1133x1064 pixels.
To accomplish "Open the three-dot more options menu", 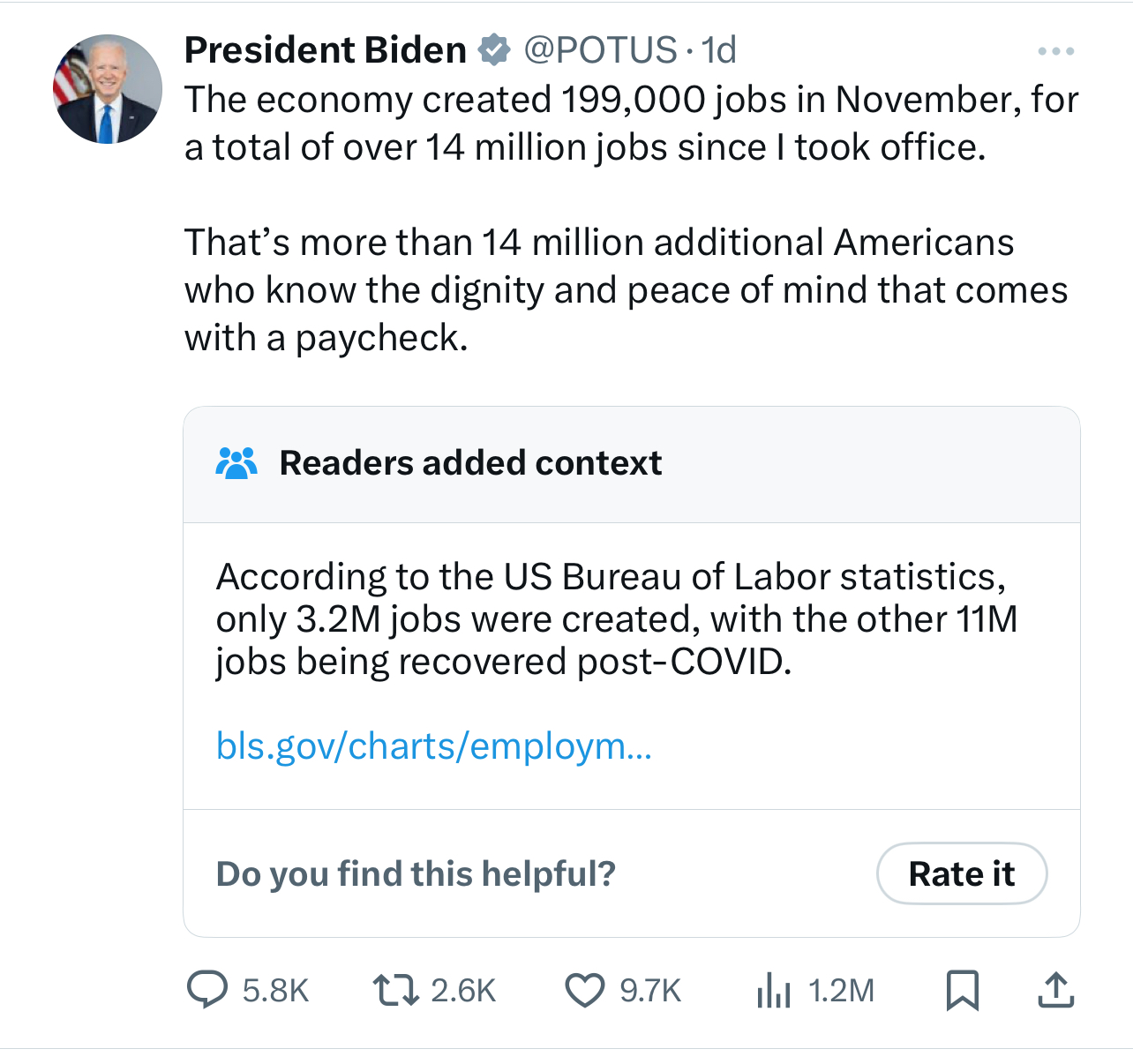I will (x=1055, y=51).
